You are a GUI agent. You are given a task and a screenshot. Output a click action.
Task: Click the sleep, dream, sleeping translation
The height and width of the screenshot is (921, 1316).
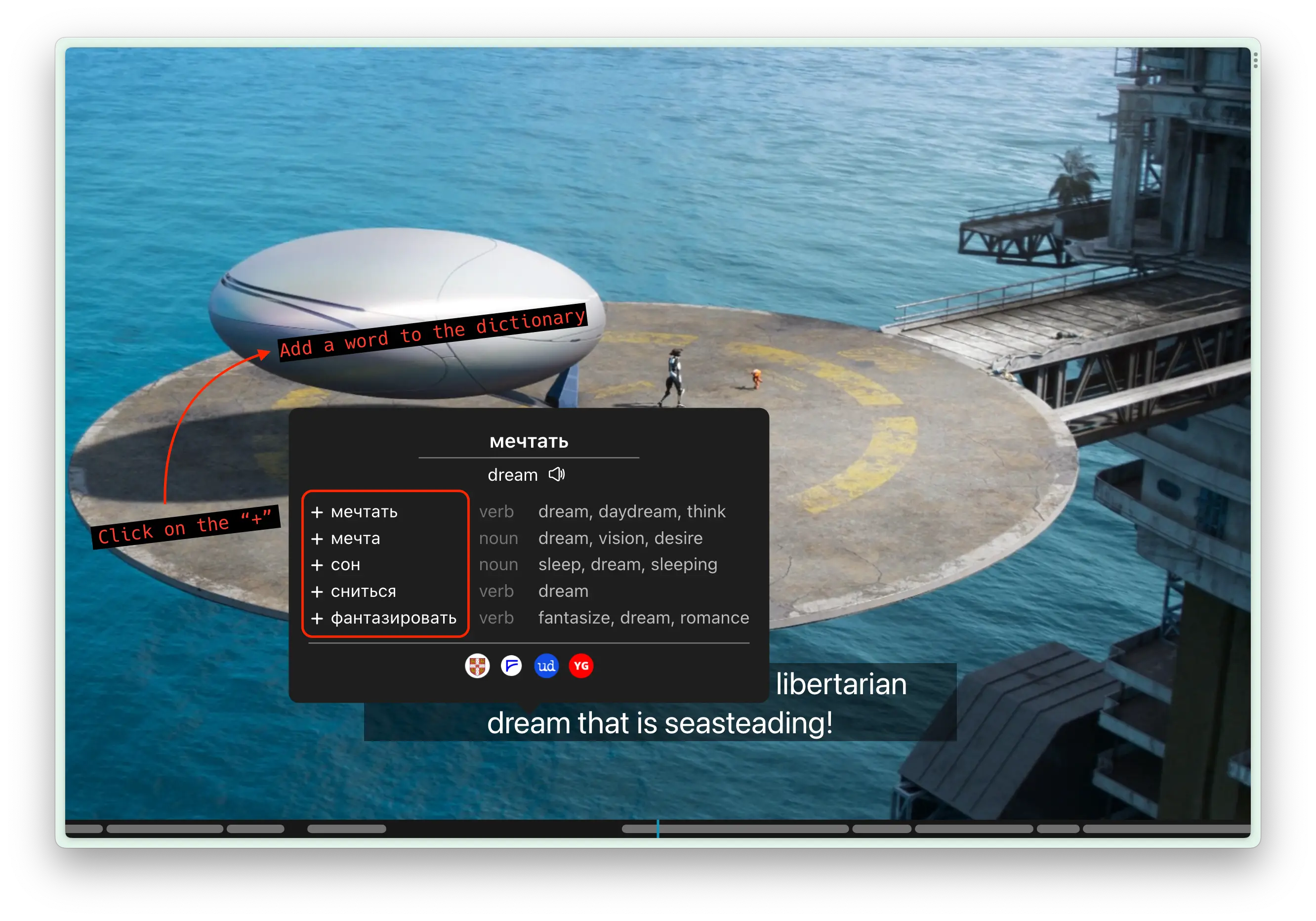[628, 565]
